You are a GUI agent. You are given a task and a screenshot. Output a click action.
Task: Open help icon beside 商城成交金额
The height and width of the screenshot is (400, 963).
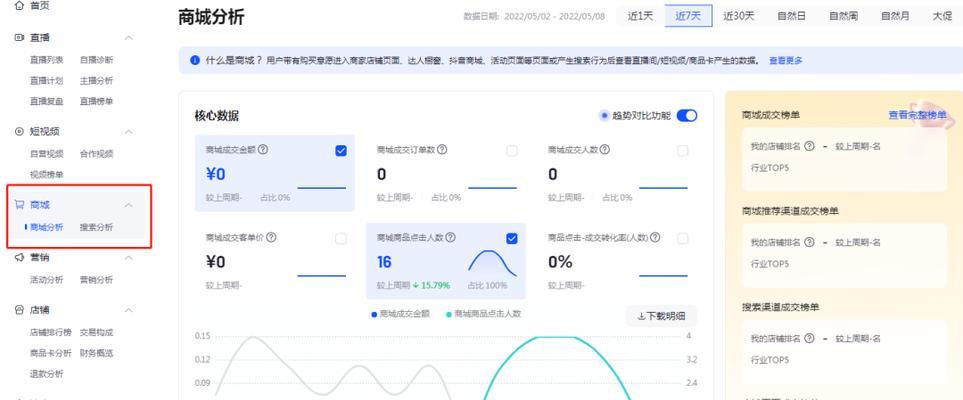point(263,149)
